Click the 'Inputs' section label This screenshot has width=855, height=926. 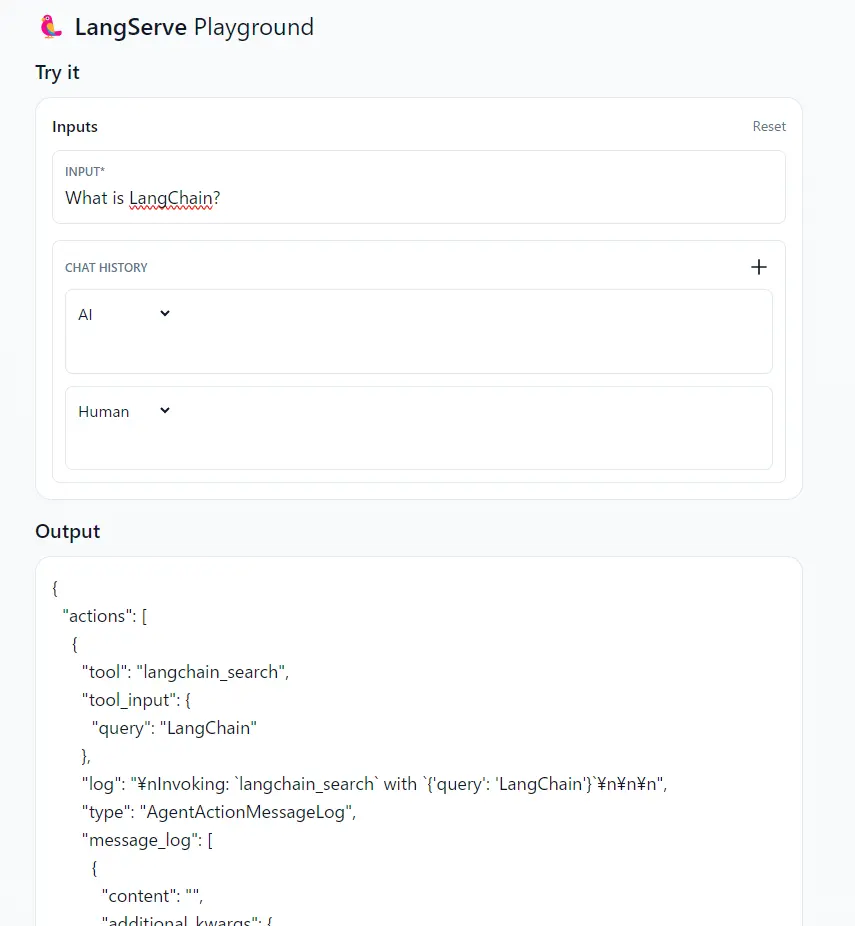pyautogui.click(x=75, y=127)
